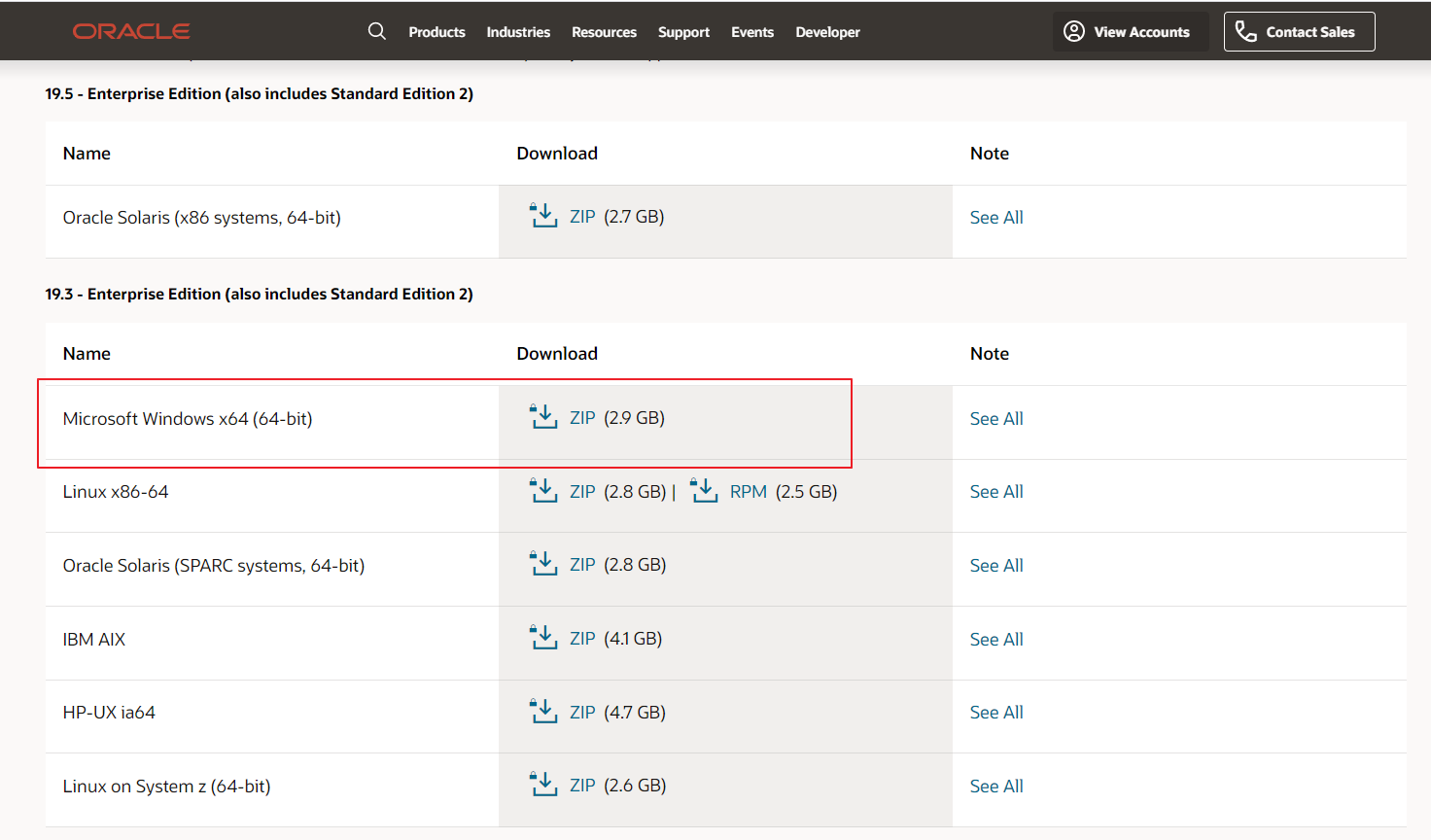Open See All for Solaris SPARC row
The image size is (1431, 840).
point(996,566)
